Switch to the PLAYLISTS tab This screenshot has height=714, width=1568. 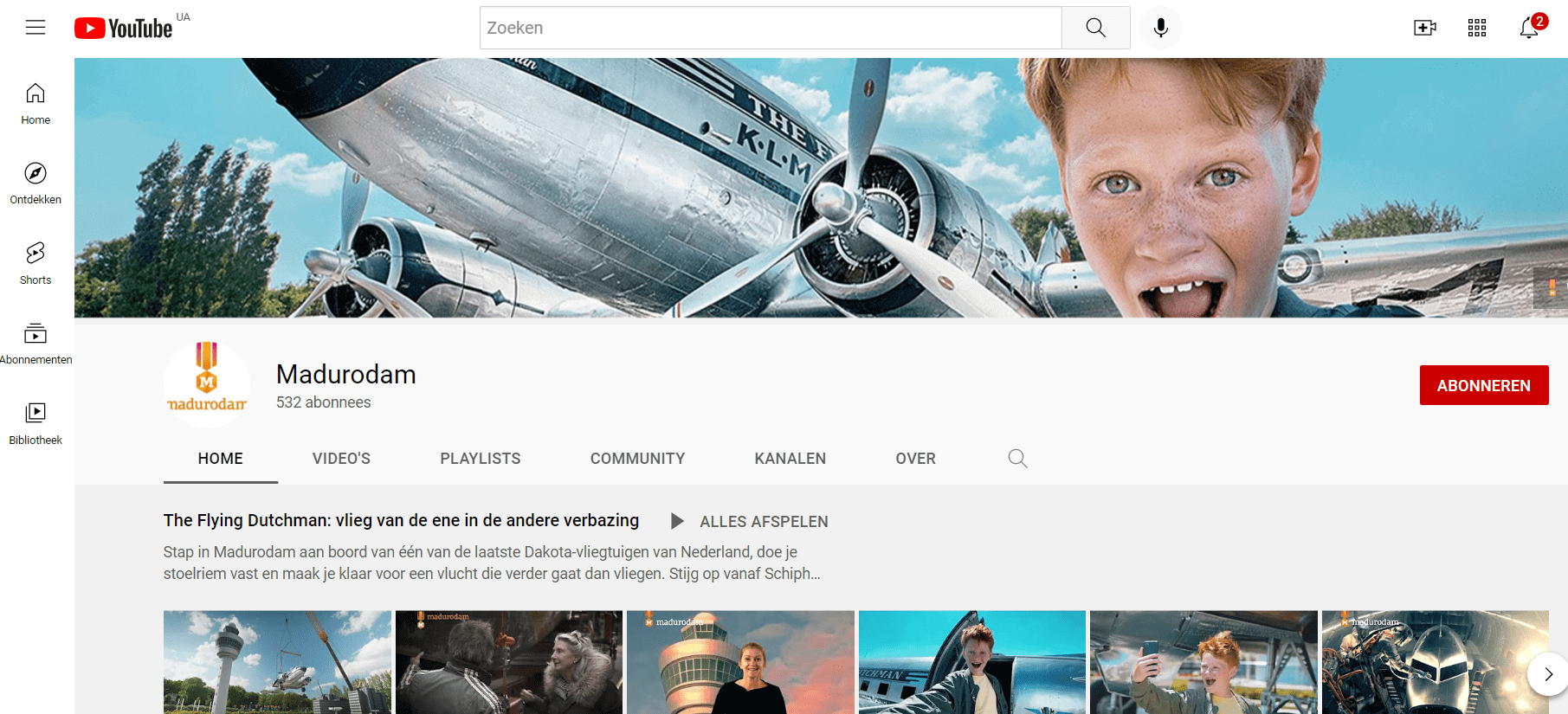point(481,459)
